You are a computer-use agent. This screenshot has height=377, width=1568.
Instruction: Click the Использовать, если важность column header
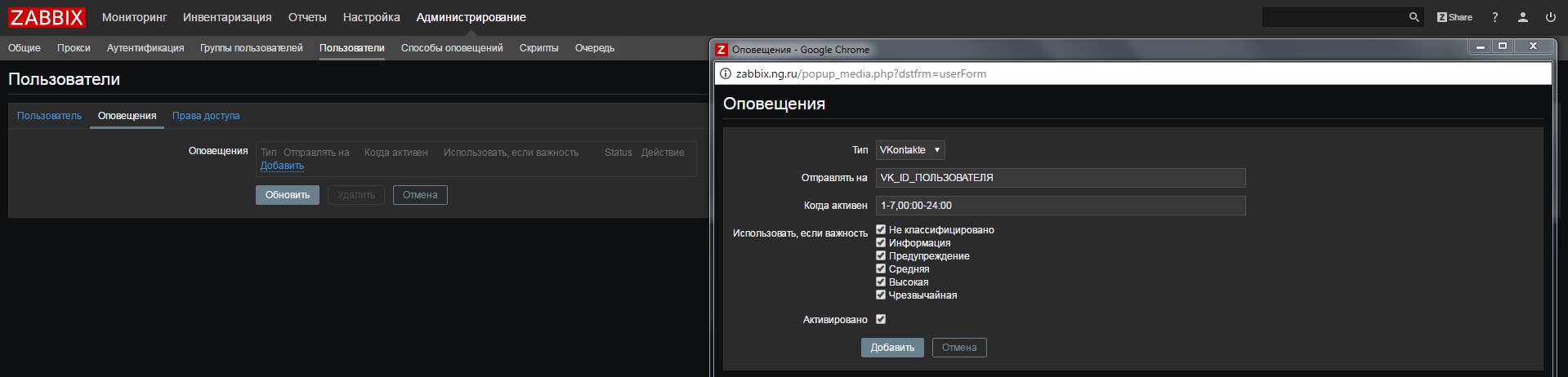511,153
